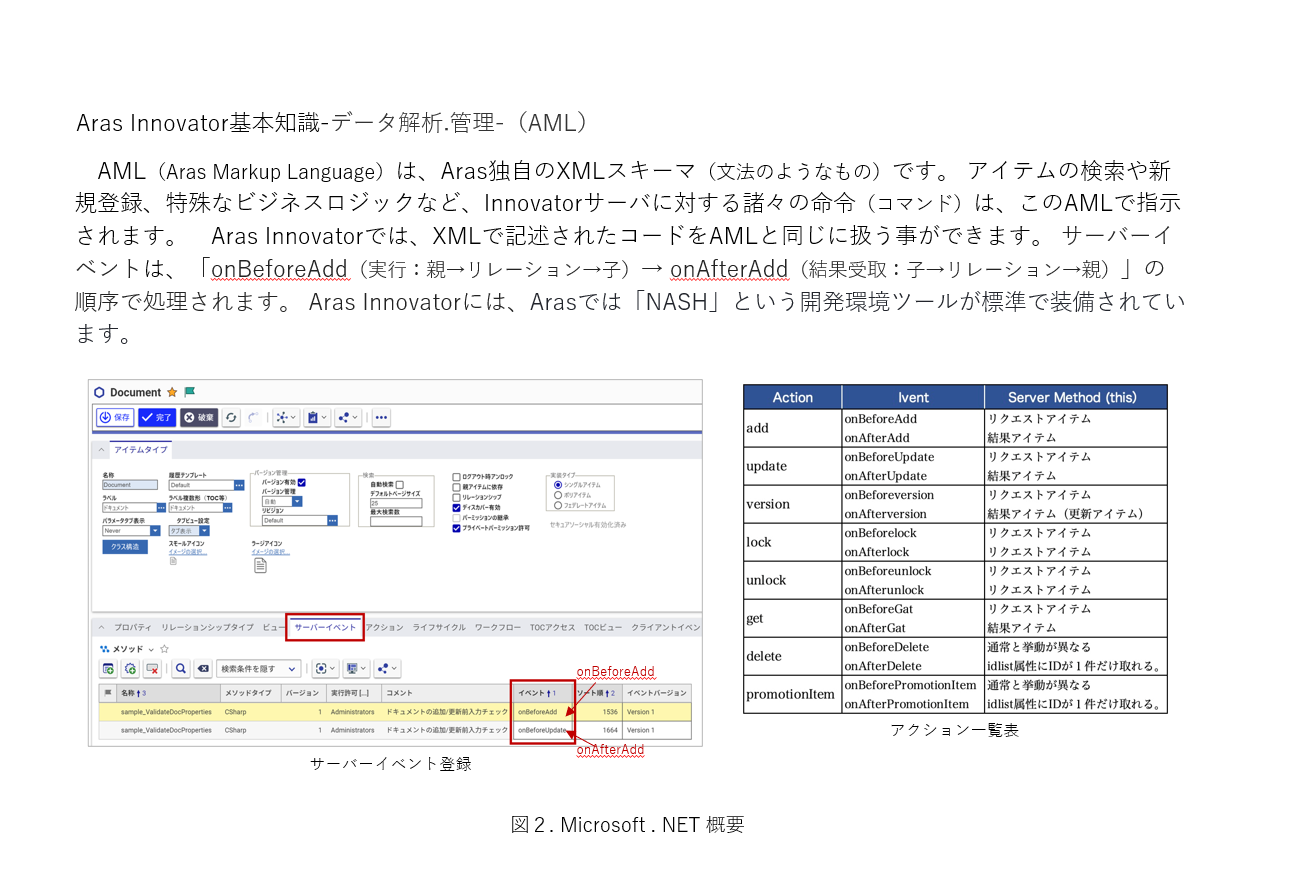This screenshot has height=875, width=1297.
Task: Open the タブビュー設定 dropdown
Action: [x=204, y=531]
